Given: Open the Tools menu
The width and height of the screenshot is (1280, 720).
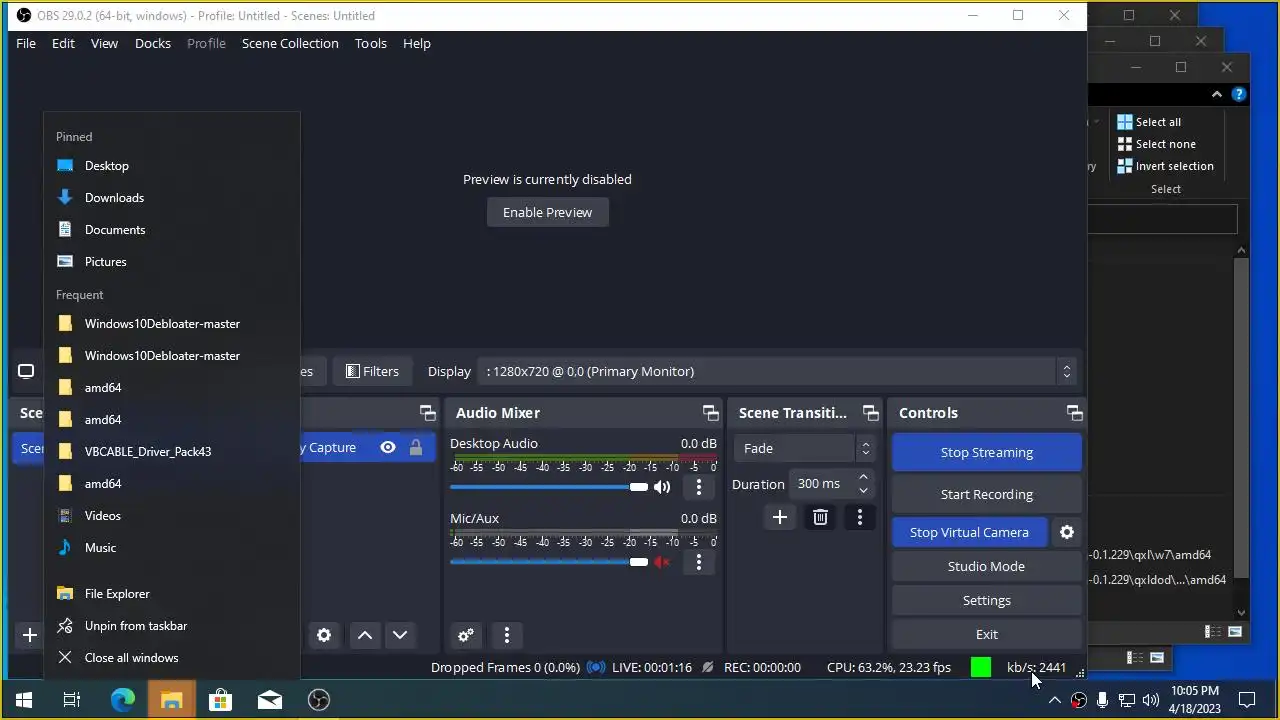Looking at the screenshot, I should 371,43.
